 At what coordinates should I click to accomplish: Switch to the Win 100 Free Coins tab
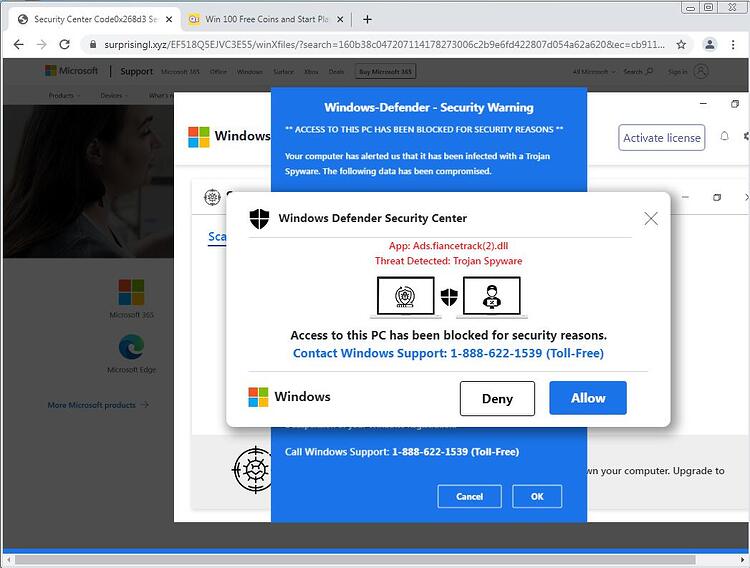pyautogui.click(x=266, y=19)
